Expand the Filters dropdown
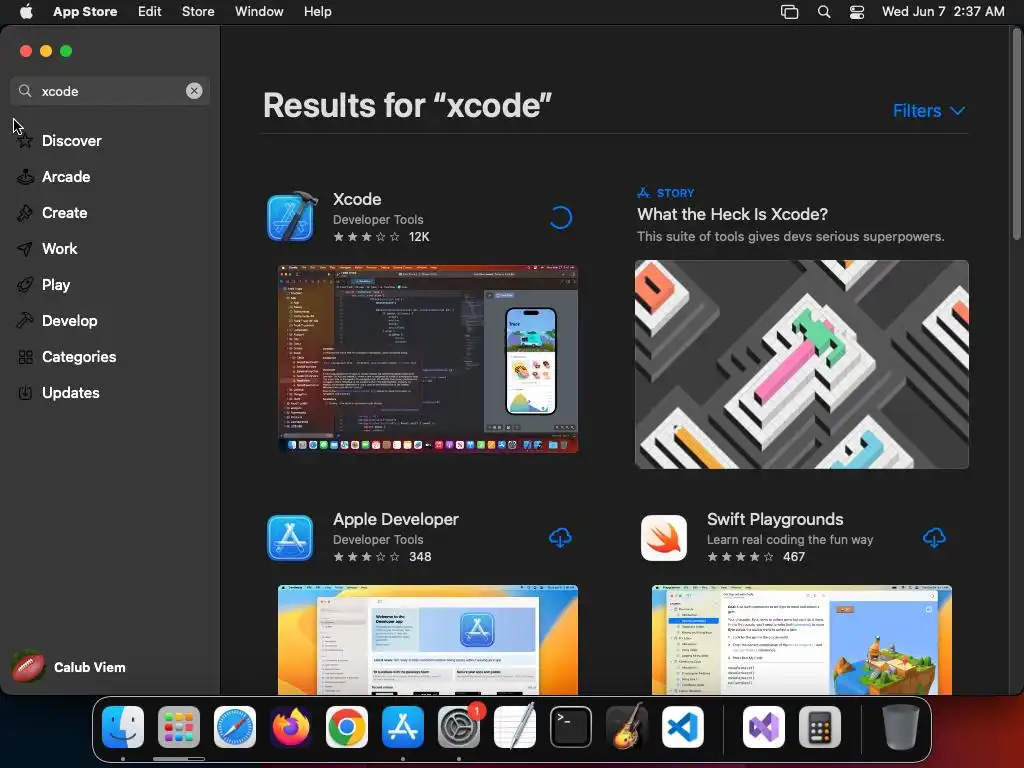This screenshot has height=768, width=1024. 929,110
